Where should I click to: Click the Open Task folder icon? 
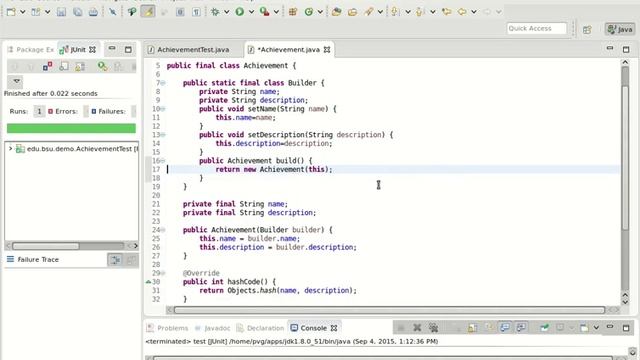point(352,12)
